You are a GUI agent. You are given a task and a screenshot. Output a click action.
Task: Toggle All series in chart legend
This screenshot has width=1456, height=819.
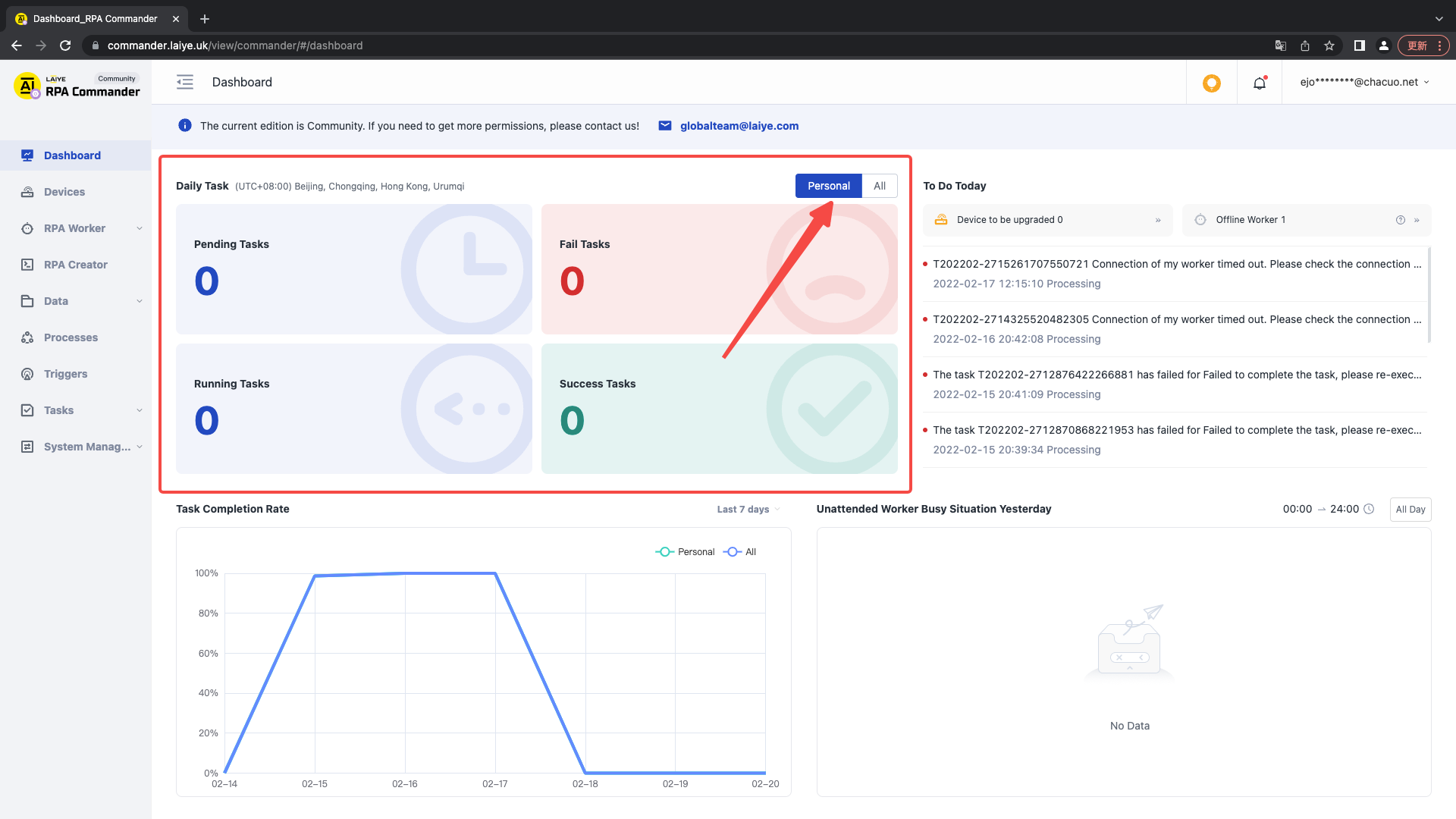point(740,552)
